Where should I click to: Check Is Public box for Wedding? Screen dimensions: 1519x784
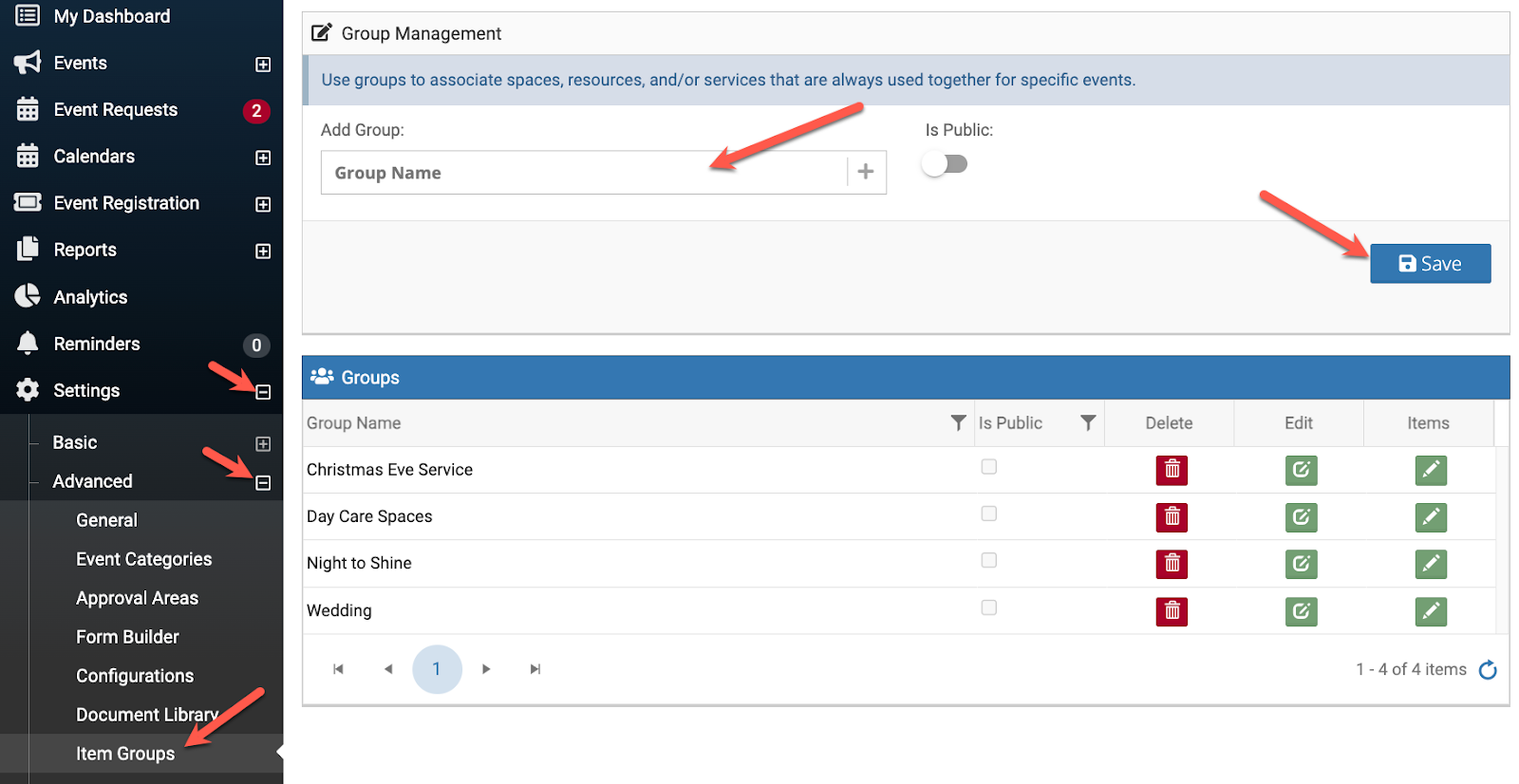(x=988, y=607)
